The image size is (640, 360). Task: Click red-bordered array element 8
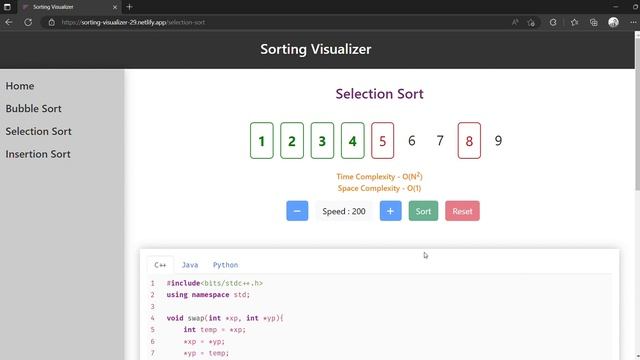click(469, 141)
